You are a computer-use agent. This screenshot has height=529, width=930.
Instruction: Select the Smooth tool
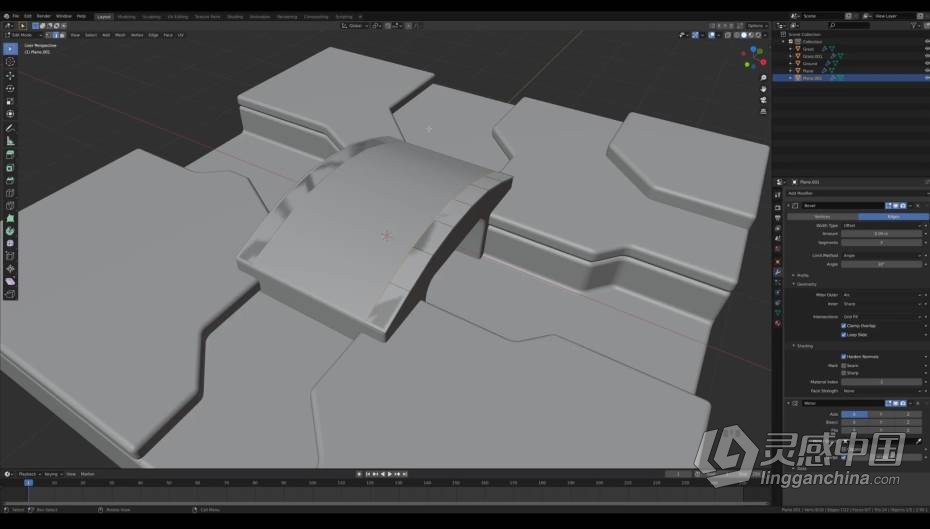pos(10,243)
